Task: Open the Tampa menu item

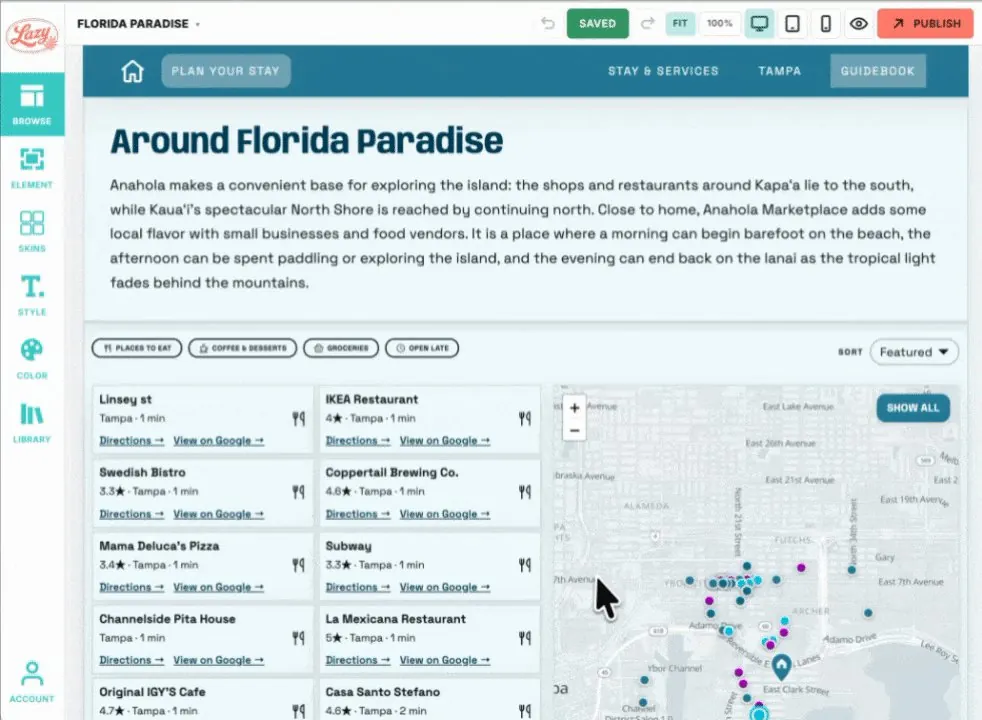Action: pos(780,71)
